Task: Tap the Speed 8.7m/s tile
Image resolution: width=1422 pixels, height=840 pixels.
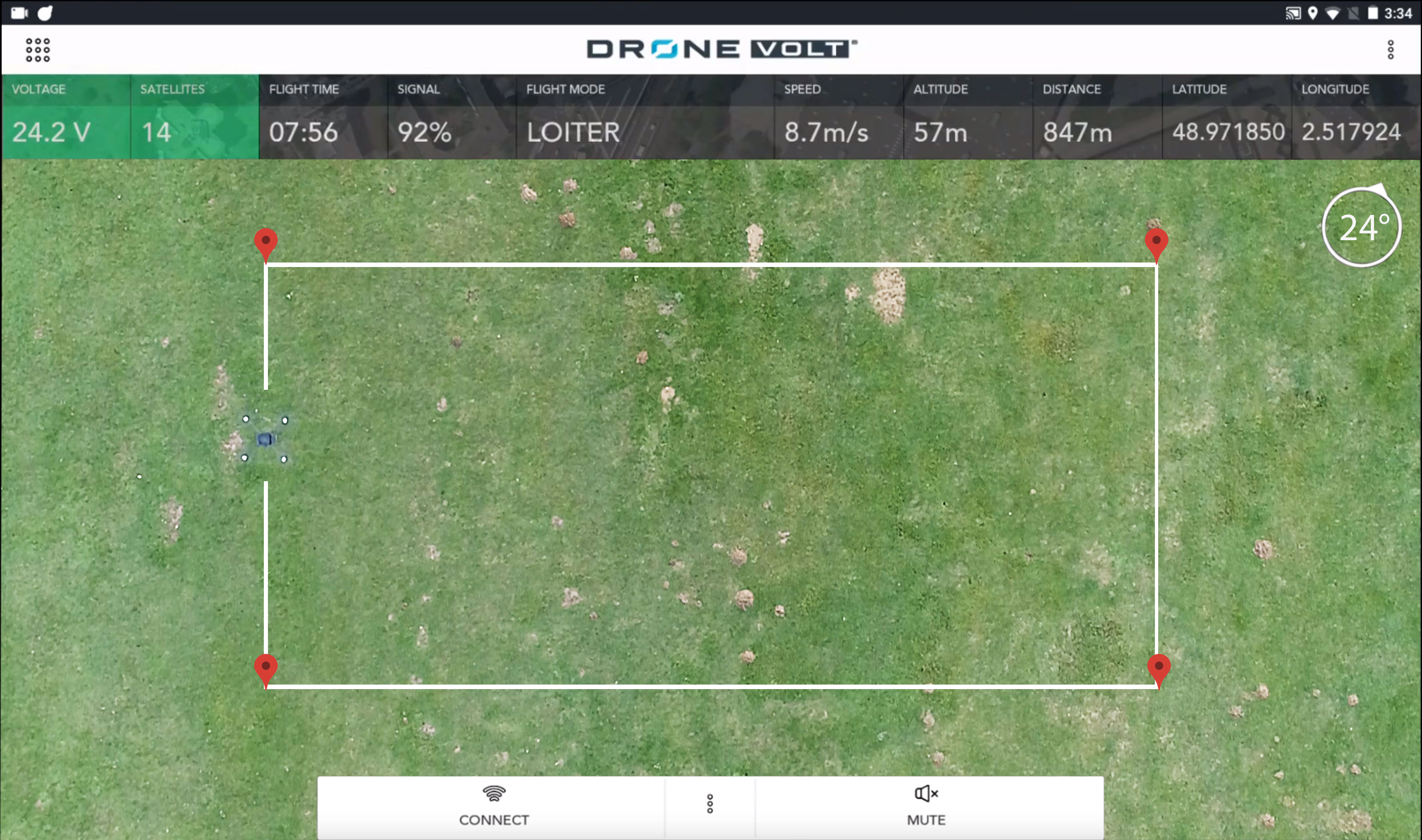Action: [839, 117]
